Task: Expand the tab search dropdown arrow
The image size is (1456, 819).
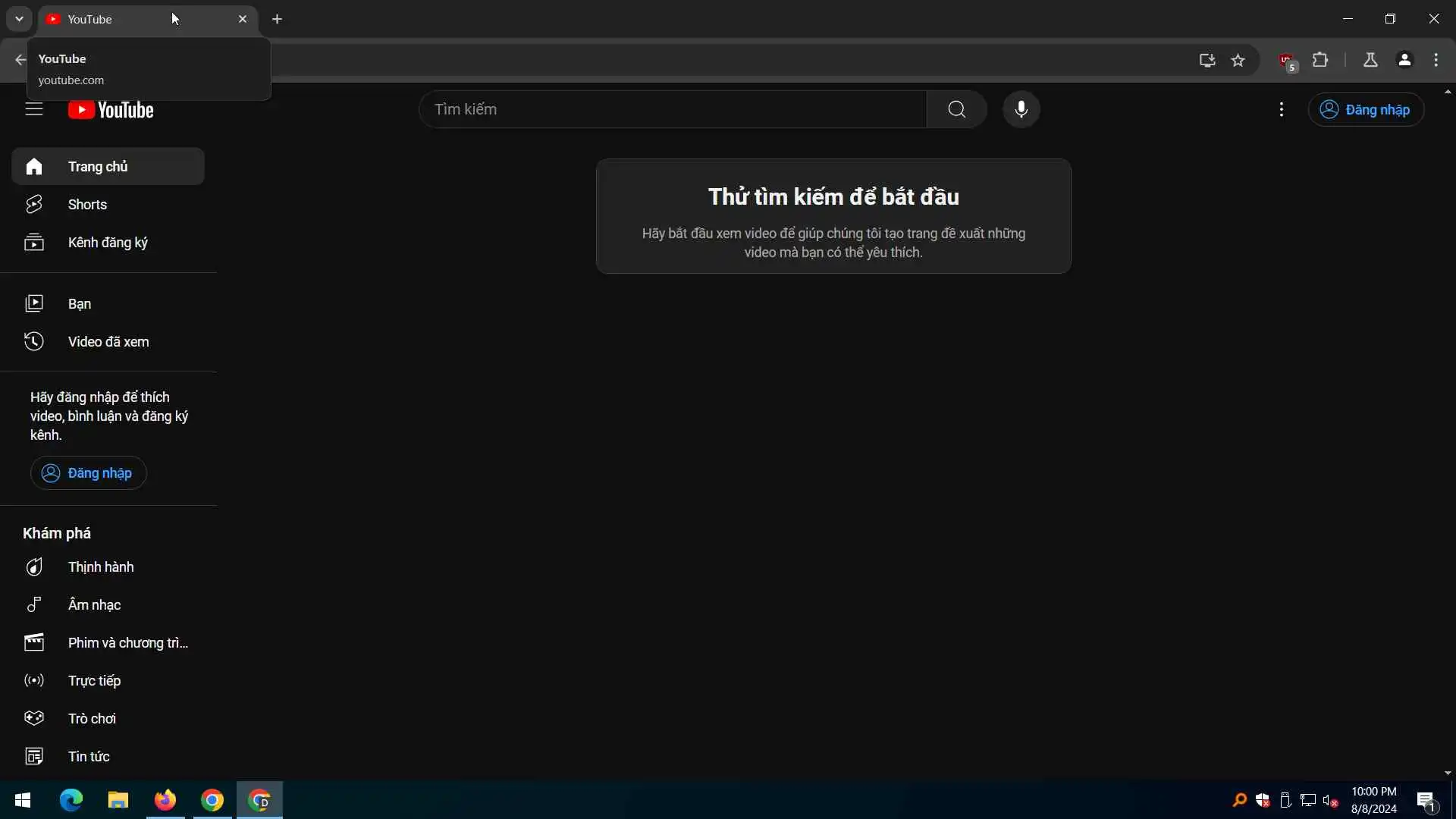Action: [x=19, y=19]
